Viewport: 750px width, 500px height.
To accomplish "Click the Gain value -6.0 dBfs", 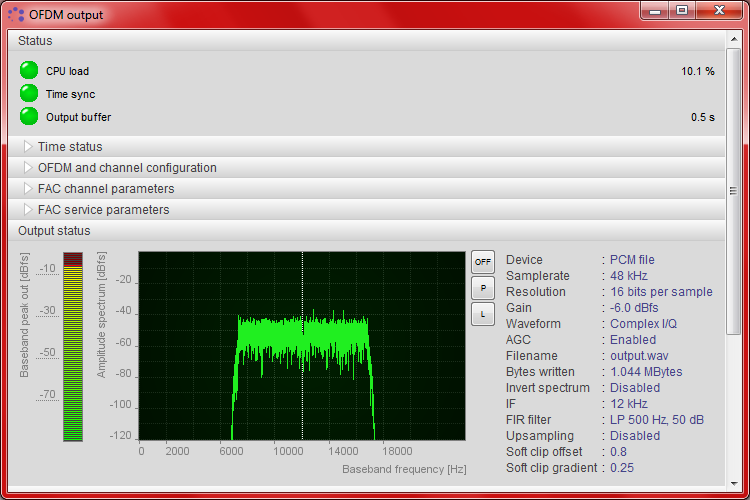I will [634, 308].
